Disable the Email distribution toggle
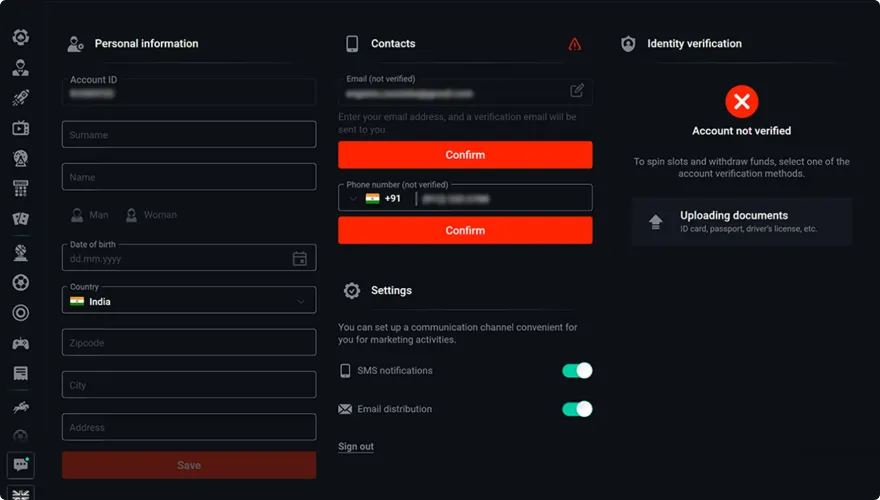This screenshot has width=880, height=500. [577, 409]
